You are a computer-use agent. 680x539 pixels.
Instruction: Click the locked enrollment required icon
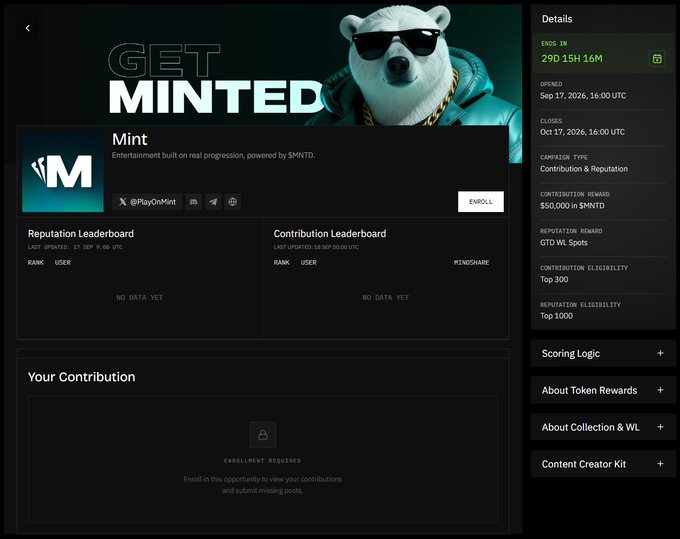click(263, 434)
